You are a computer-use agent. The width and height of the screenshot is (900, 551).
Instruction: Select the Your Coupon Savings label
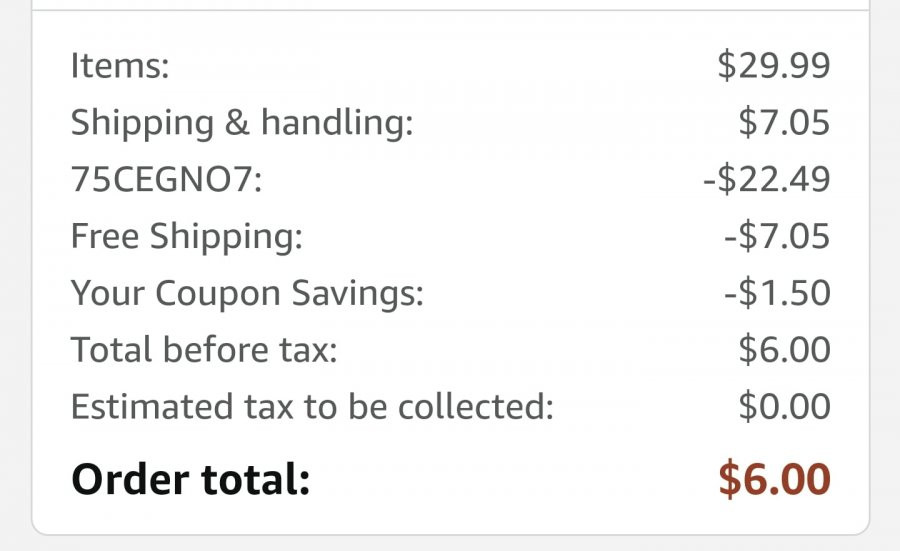coord(247,293)
